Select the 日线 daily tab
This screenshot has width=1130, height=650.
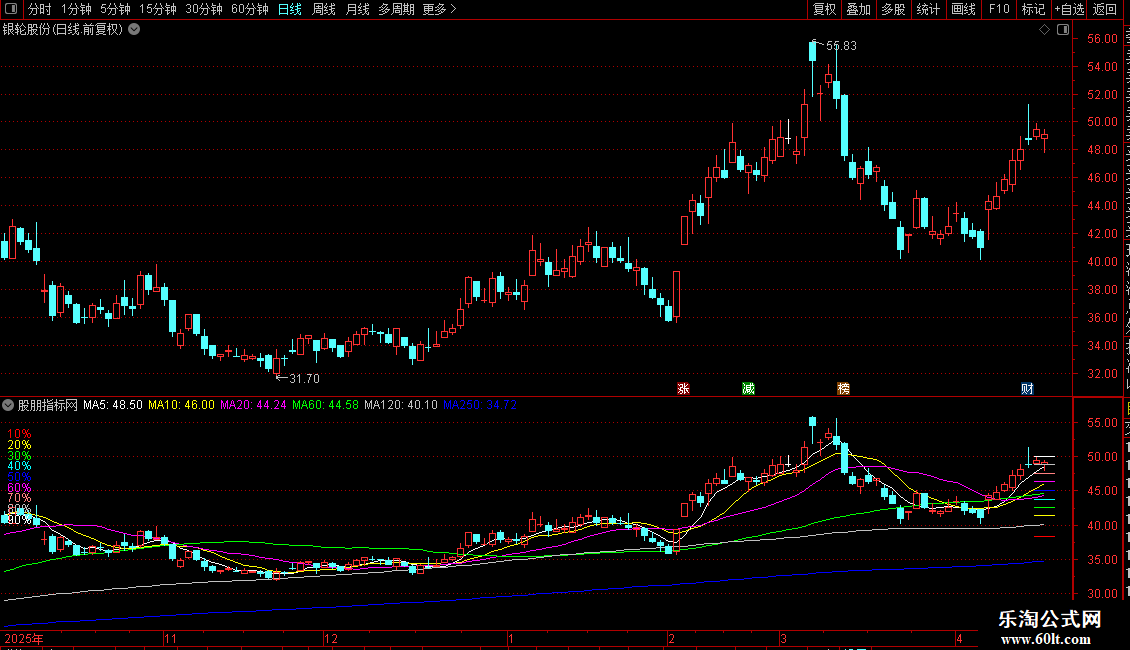coord(290,9)
